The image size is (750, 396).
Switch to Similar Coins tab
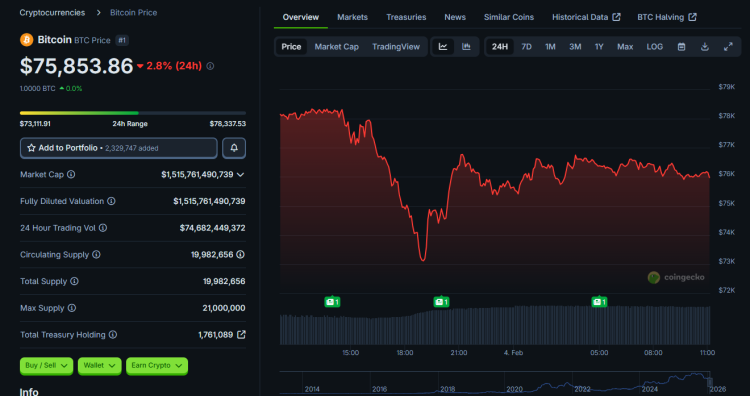(509, 17)
